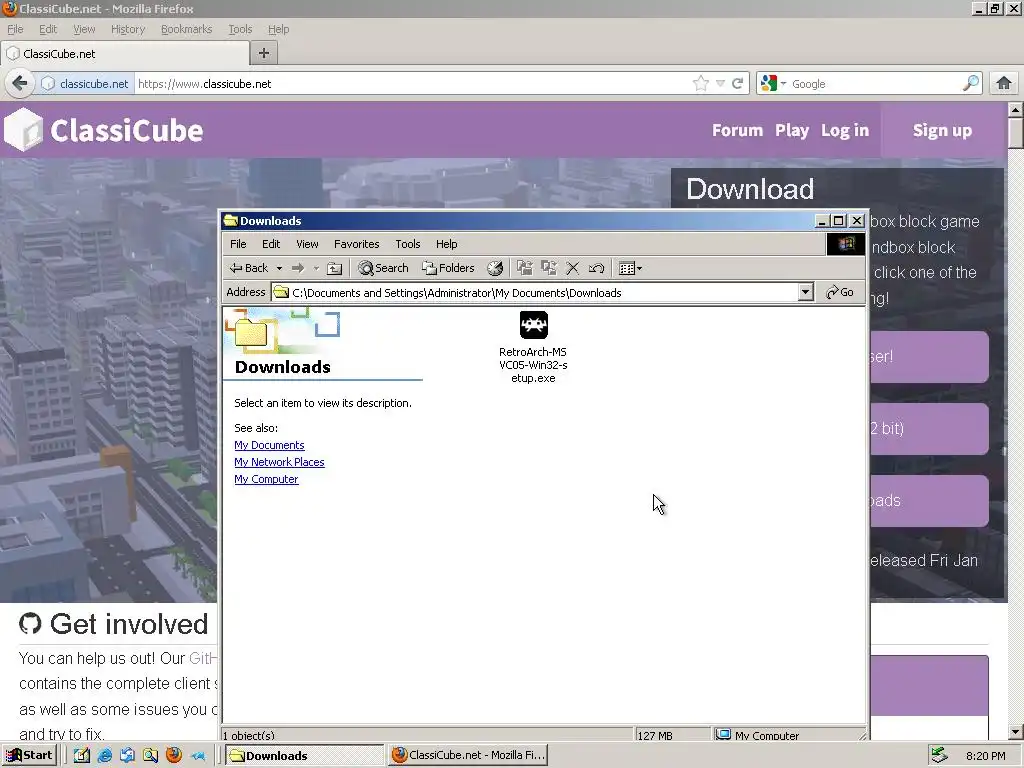Click the Firefox home icon
This screenshot has width=1024, height=768.
click(x=1004, y=83)
